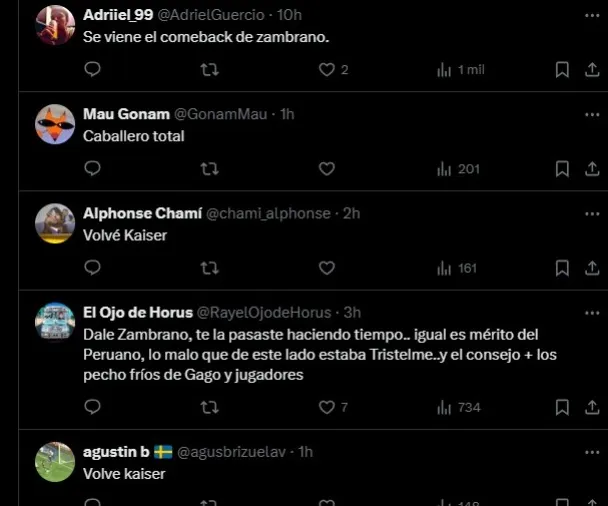Open El Ojo de Horus profile name
Screen dimensions: 608x506
point(138,312)
